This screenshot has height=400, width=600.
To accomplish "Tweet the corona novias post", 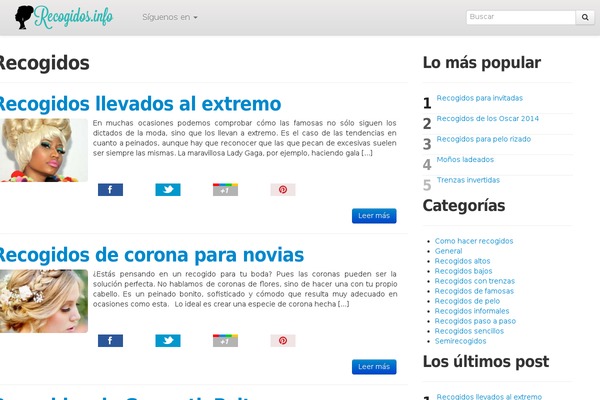I will (x=168, y=341).
